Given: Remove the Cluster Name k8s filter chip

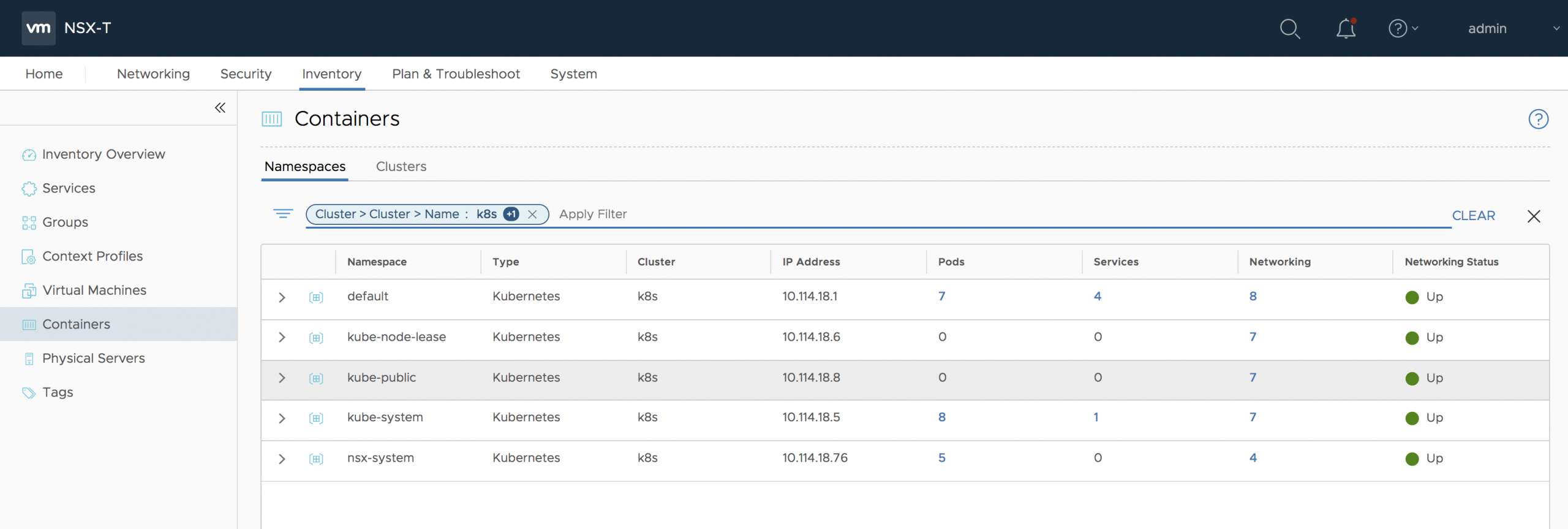Looking at the screenshot, I should pos(532,215).
